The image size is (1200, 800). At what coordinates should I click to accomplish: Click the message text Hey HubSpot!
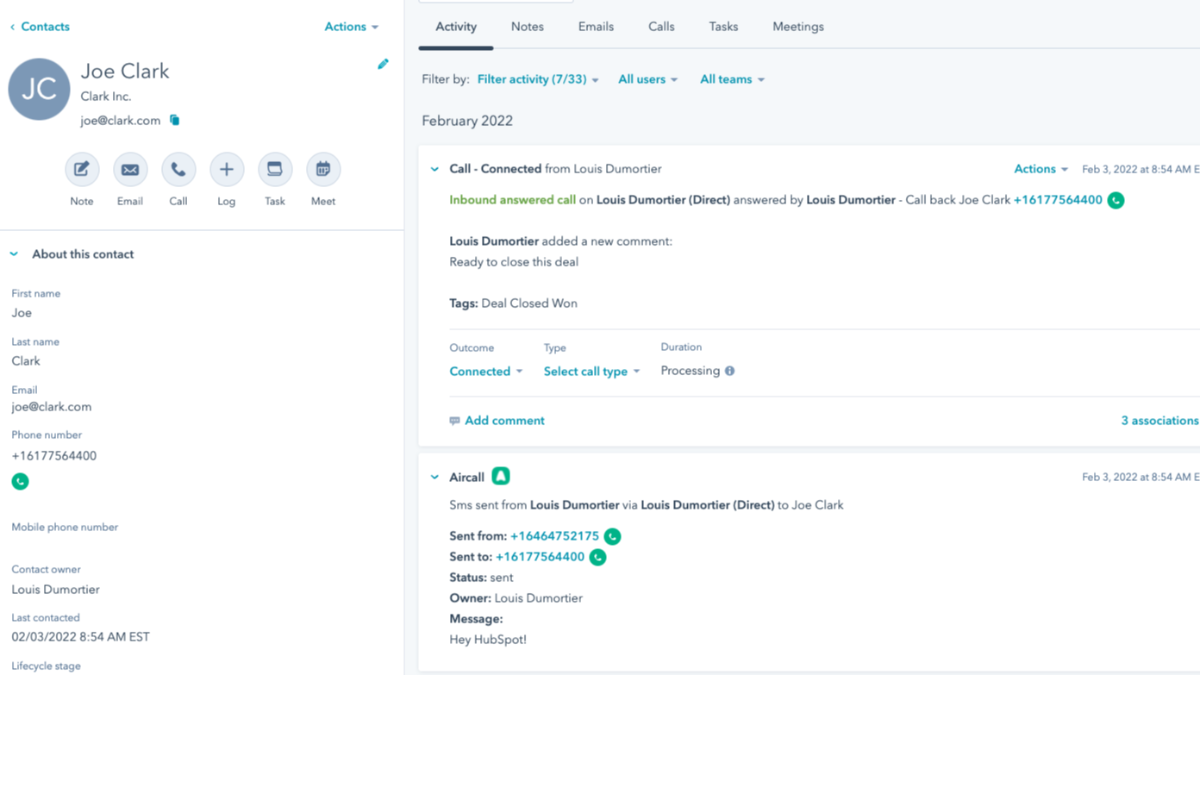coord(488,640)
